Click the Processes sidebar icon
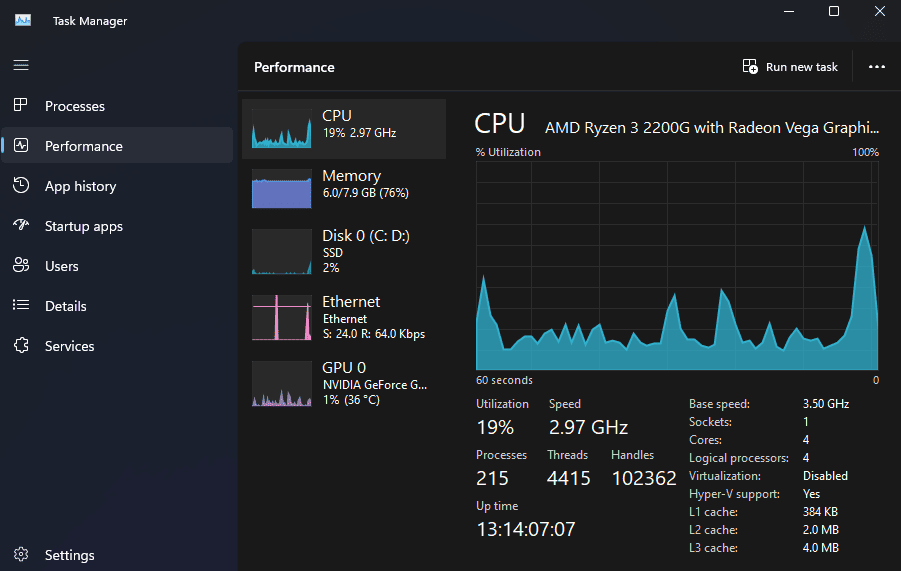Screen dimensions: 901x571 pos(21,105)
